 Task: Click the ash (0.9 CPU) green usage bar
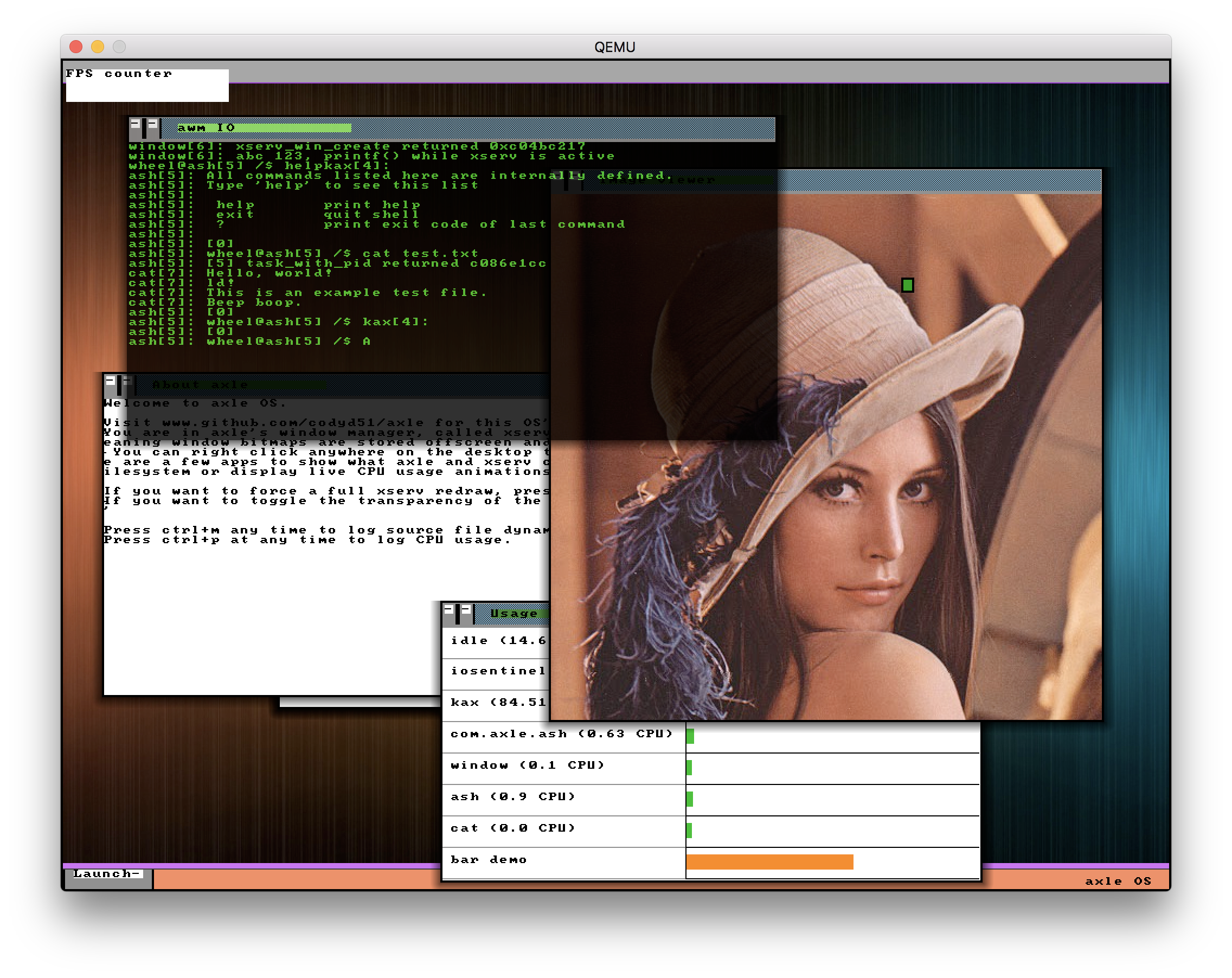(690, 799)
